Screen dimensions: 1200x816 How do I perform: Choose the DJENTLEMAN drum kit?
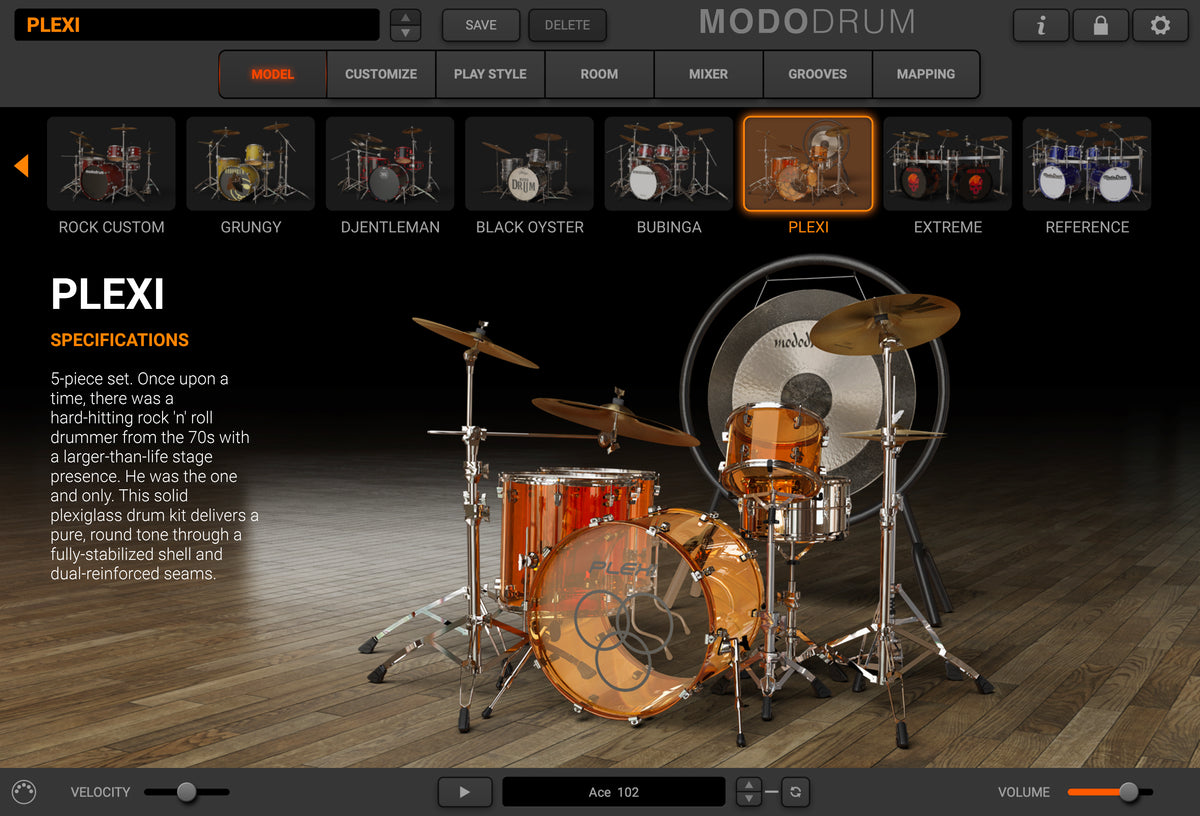point(390,164)
